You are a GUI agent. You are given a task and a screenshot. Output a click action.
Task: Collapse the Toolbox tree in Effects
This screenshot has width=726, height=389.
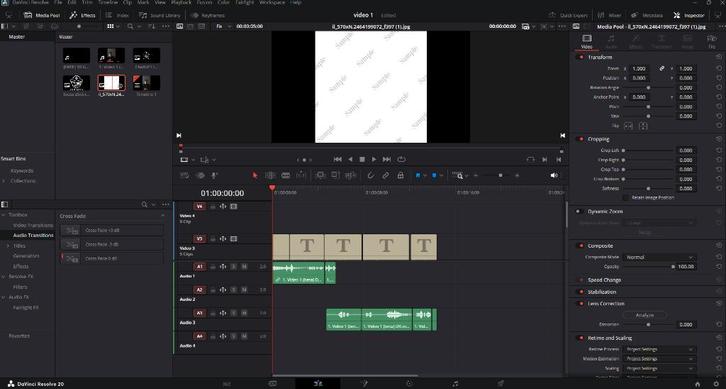coord(3,215)
